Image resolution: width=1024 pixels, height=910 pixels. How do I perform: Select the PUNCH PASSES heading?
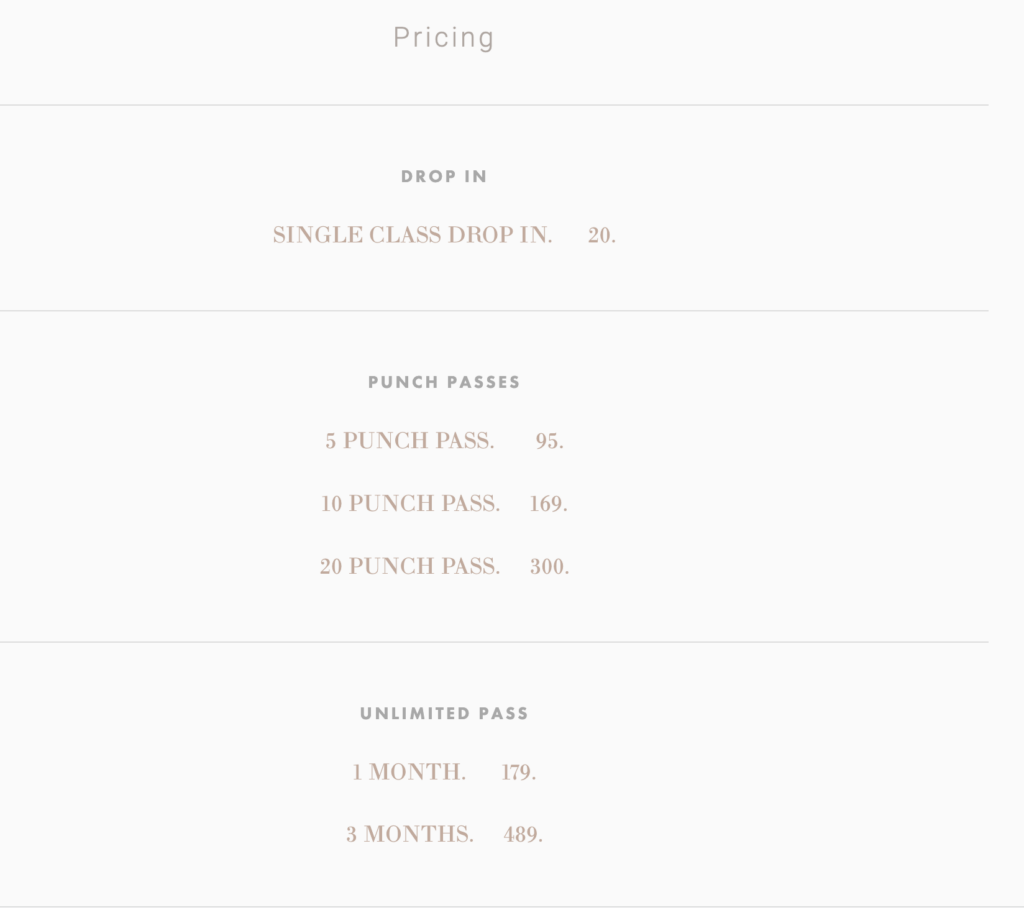444,382
